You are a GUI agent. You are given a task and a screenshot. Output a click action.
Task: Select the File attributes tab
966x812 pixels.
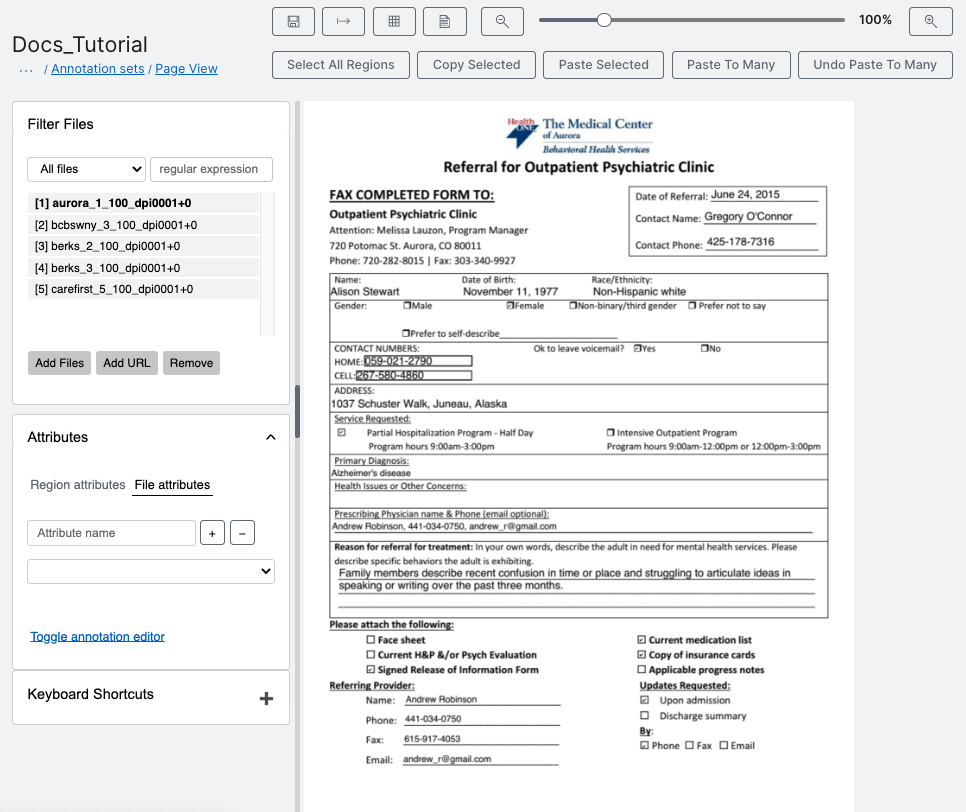pyautogui.click(x=170, y=485)
